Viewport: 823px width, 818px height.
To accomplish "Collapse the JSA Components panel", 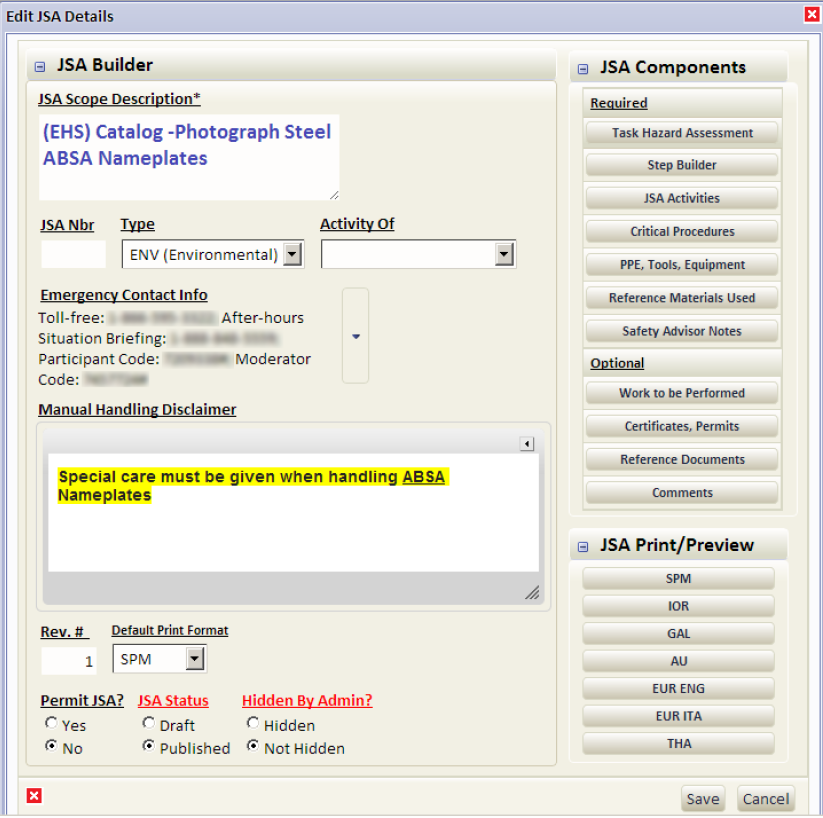I will click(x=583, y=69).
